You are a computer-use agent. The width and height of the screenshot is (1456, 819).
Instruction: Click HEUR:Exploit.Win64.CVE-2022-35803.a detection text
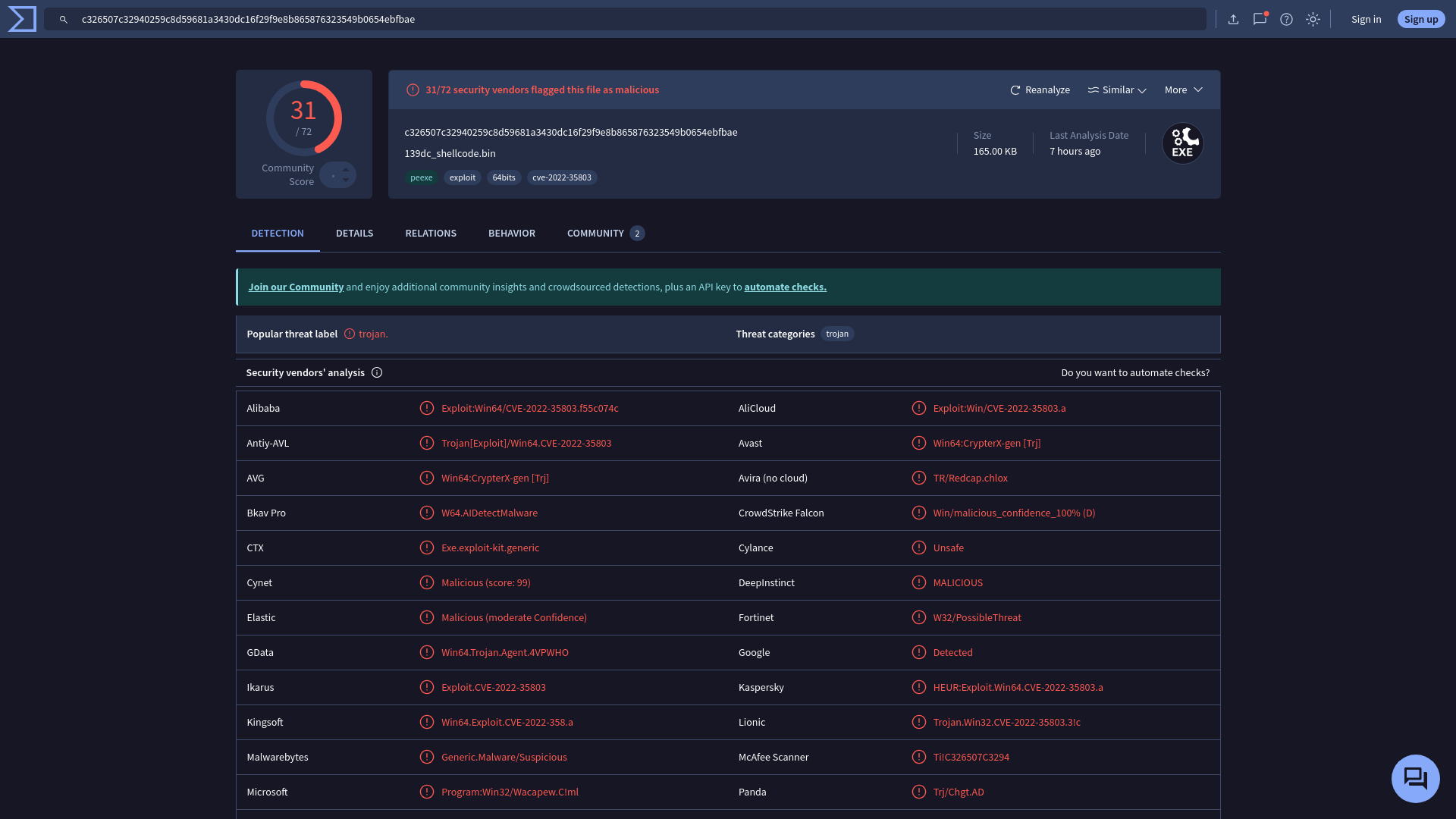coord(1018,688)
